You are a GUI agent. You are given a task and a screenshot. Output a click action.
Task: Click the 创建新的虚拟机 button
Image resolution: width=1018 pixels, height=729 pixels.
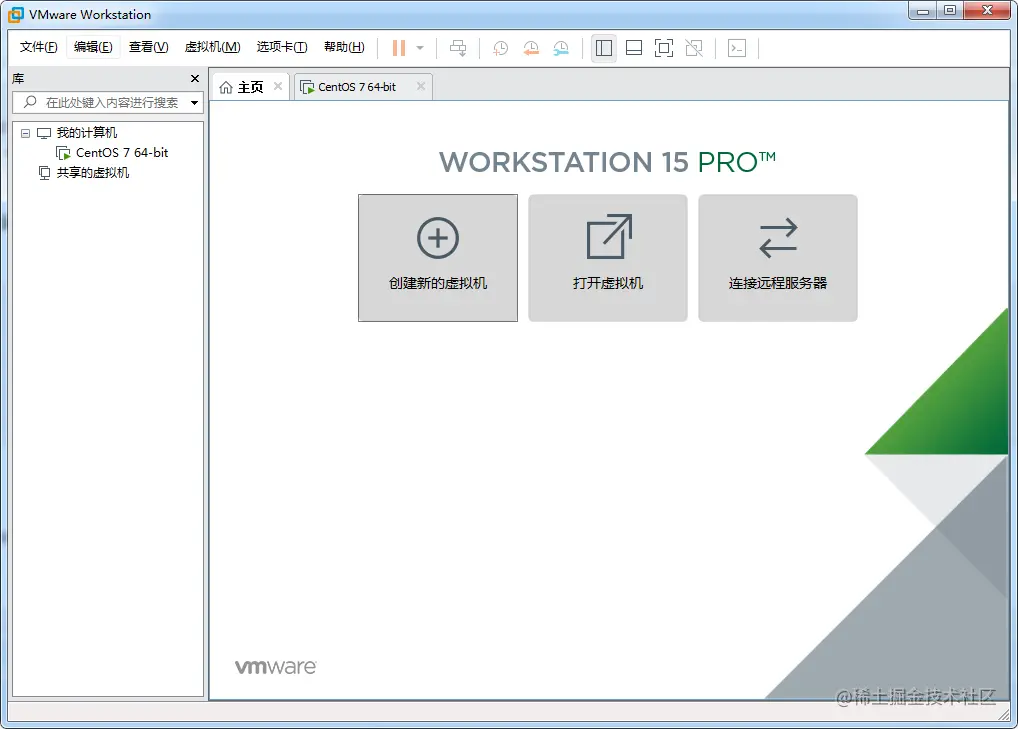click(438, 258)
